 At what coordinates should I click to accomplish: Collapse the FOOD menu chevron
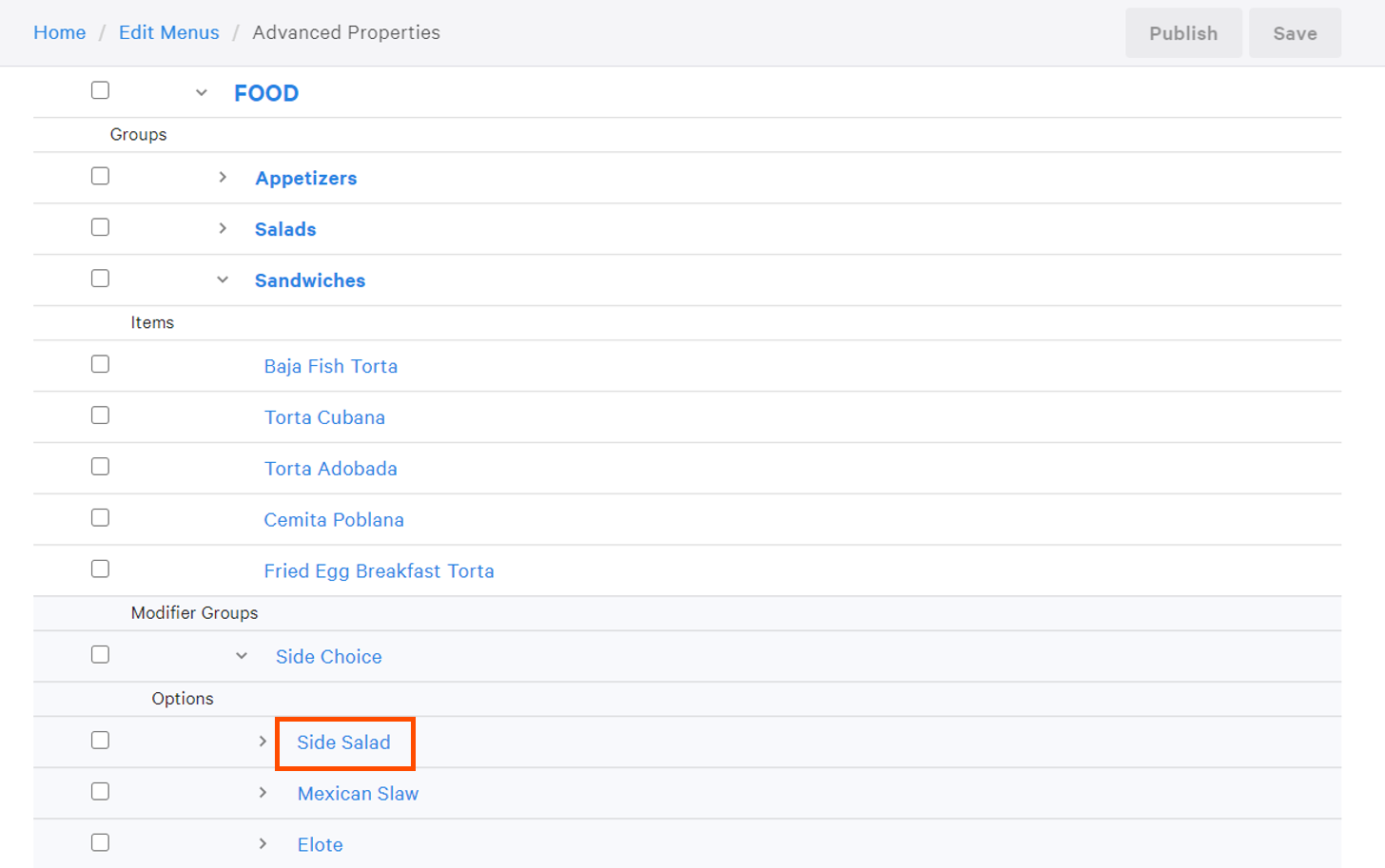click(202, 93)
